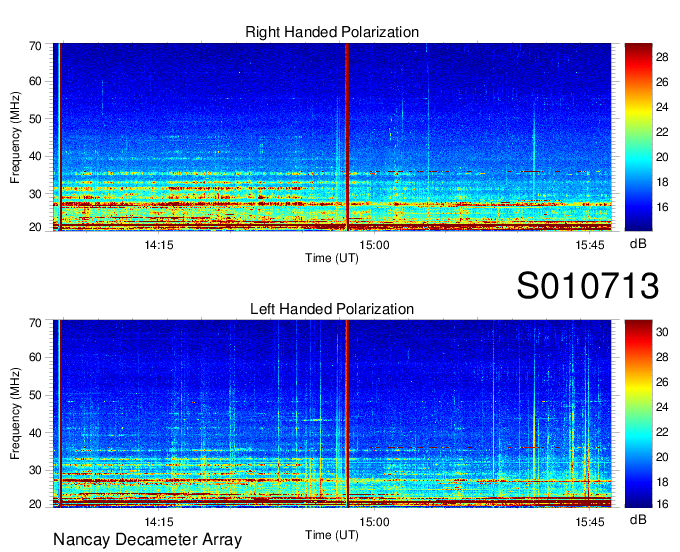Viewport: 680px width, 552px height.
Task: Click the 22 dB value on upper colorbar
Action: coord(662,132)
